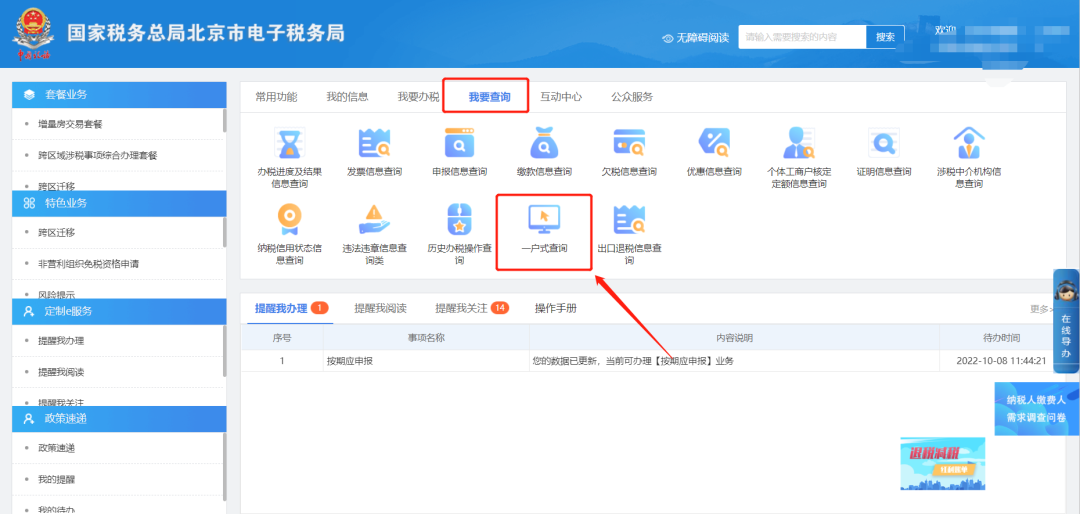Click the 待办时间 column header
This screenshot has width=1080, height=514.
(1001, 338)
